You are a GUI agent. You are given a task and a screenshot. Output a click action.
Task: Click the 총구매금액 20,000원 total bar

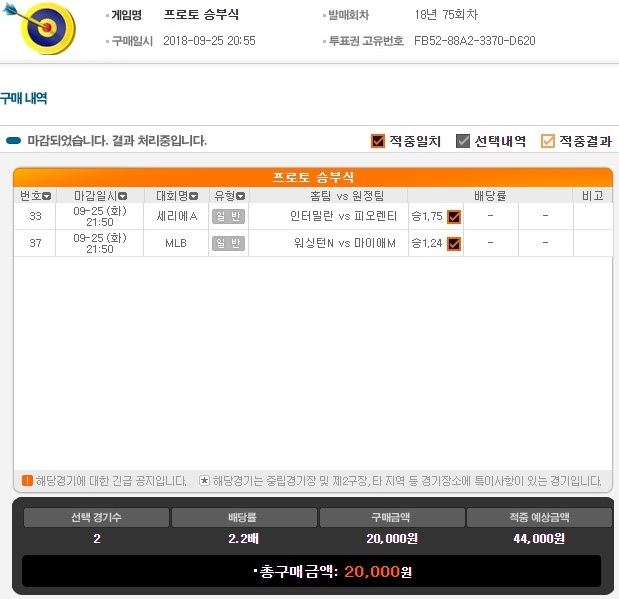point(312,571)
